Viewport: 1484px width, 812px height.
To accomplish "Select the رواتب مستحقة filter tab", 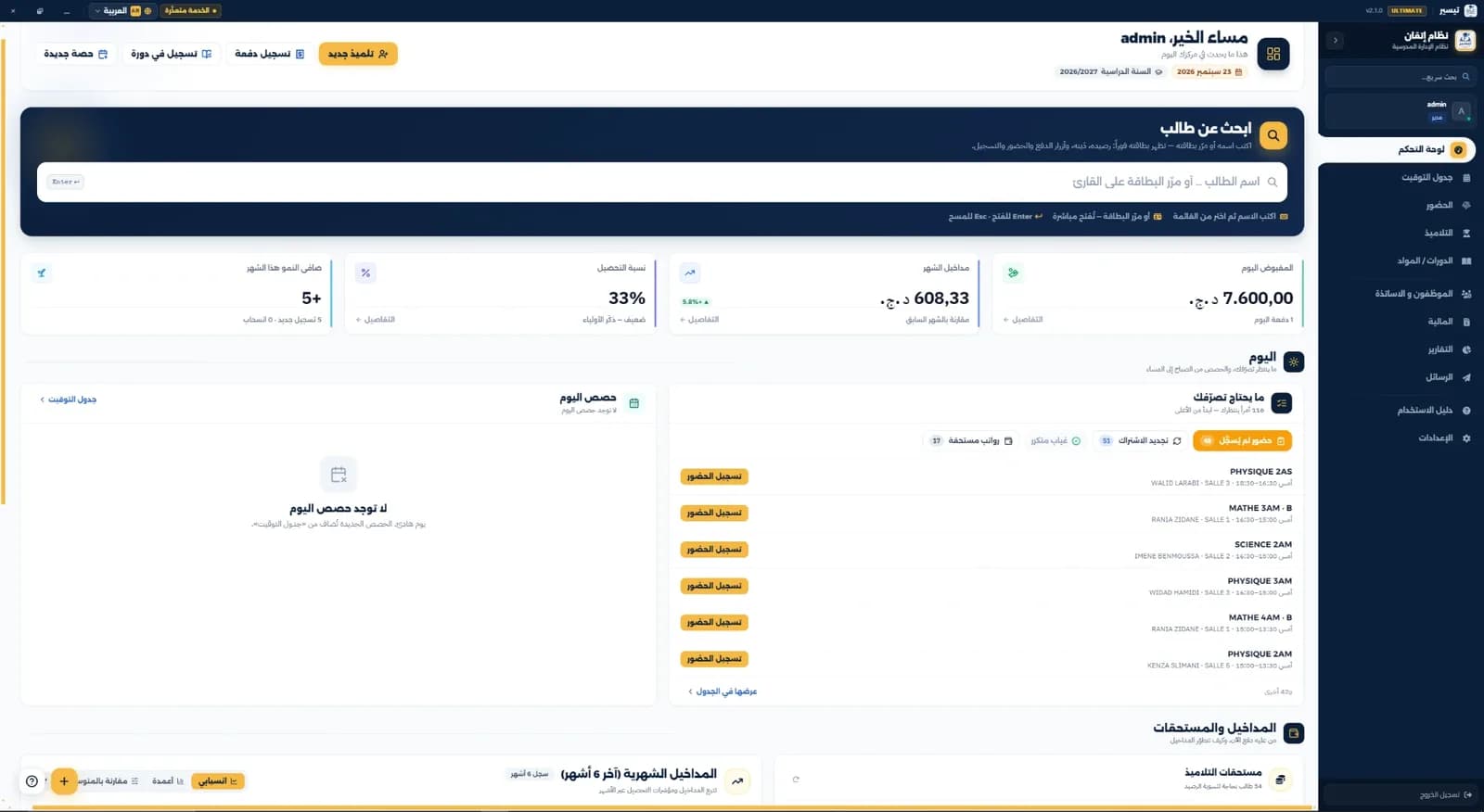I will tap(972, 441).
